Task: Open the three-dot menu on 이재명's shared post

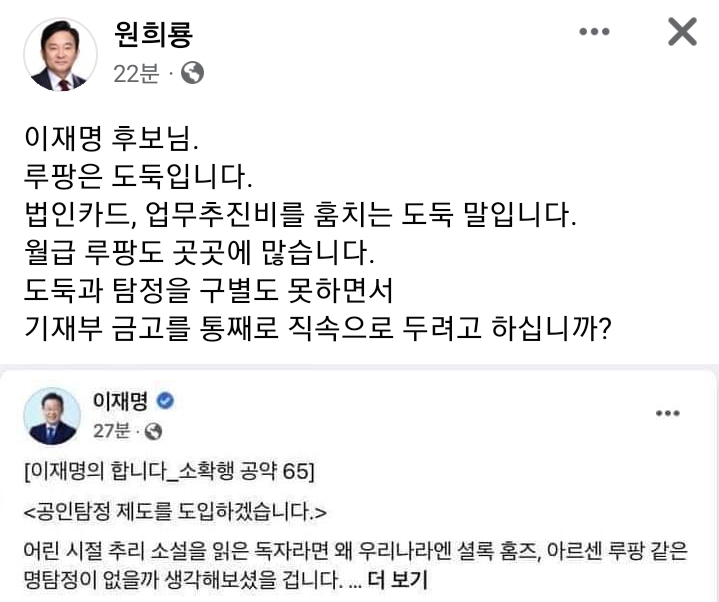Action: 669,413
